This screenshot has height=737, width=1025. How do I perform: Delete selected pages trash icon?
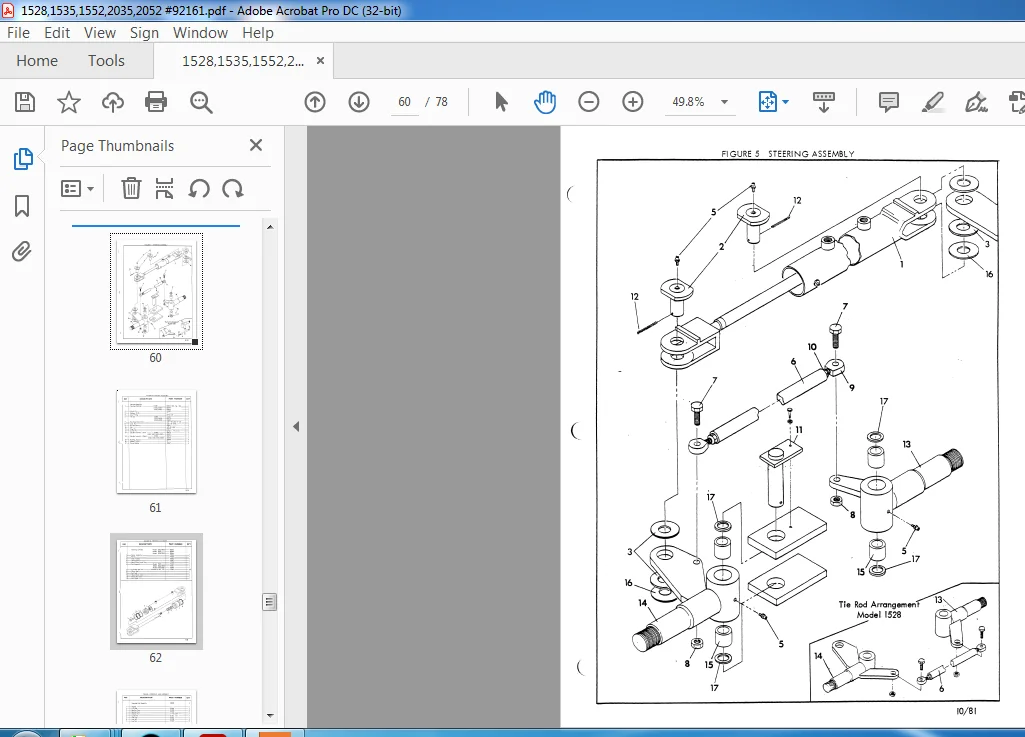131,188
